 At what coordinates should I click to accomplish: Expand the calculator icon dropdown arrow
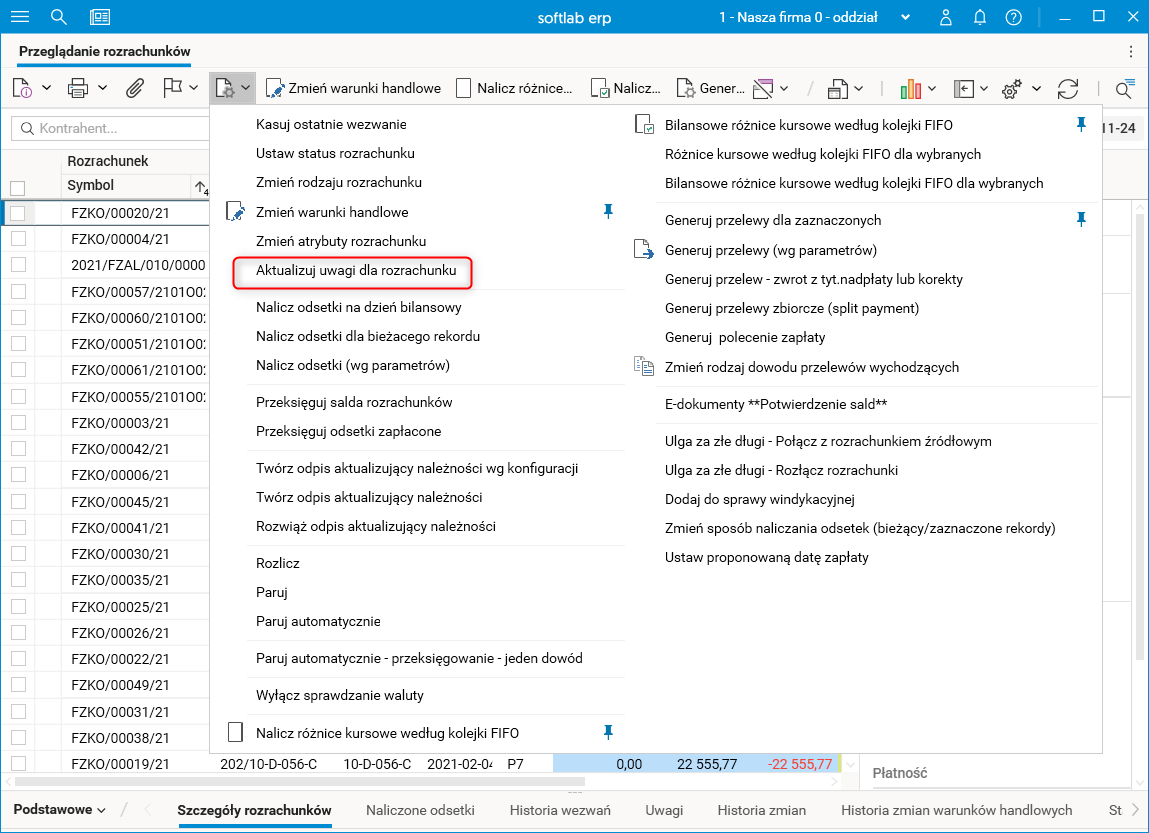pos(858,89)
